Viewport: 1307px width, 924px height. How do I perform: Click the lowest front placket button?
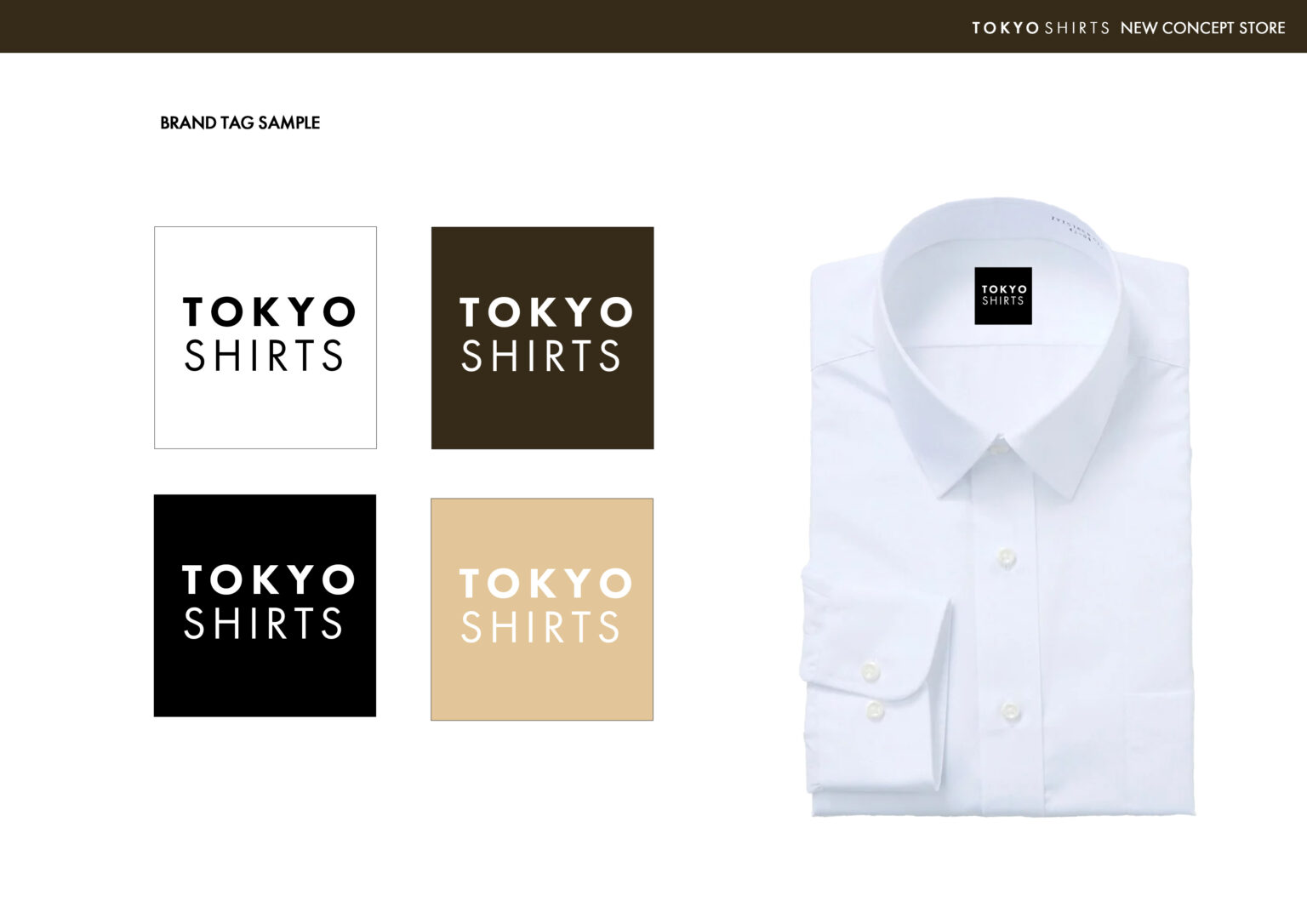point(1010,710)
